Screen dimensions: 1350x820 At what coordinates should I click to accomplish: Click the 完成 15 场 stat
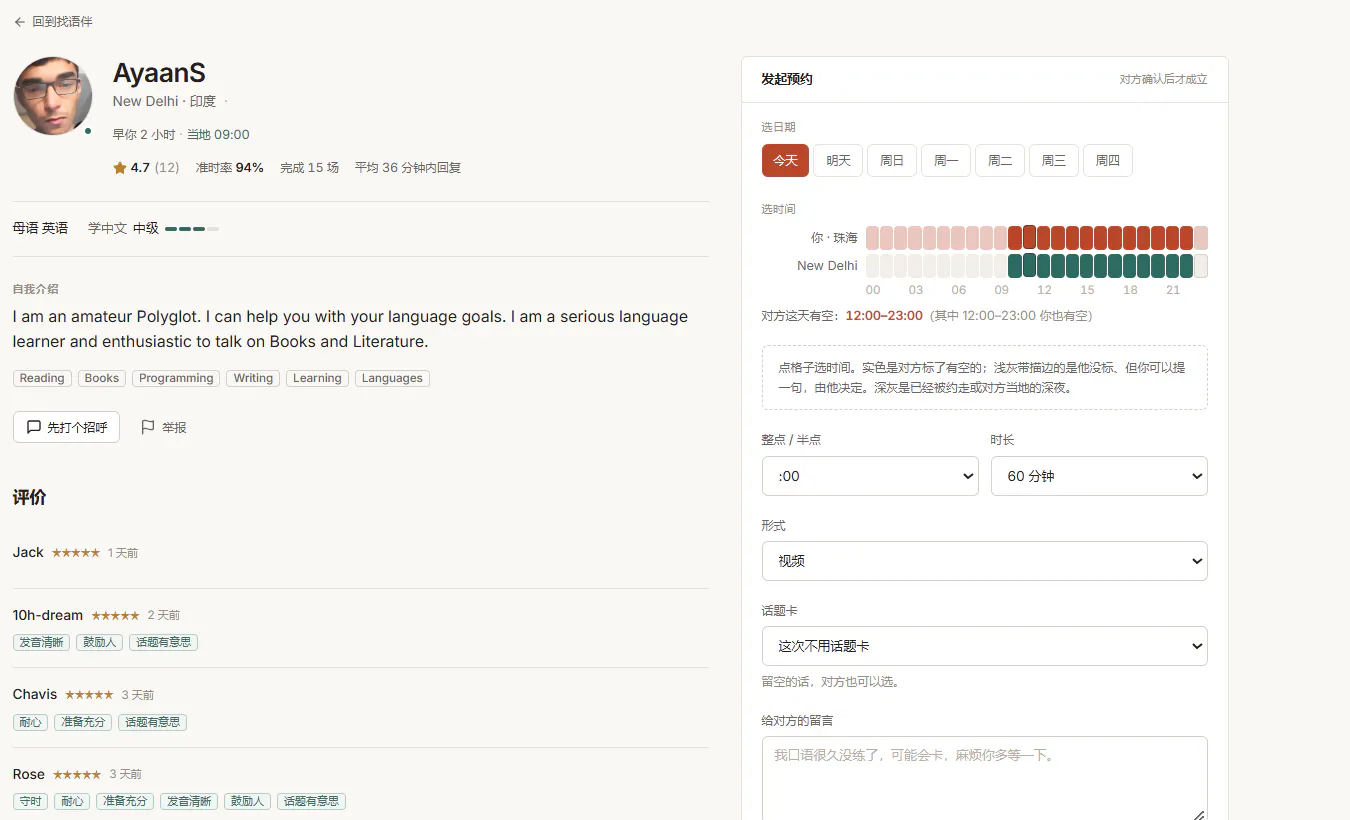[310, 168]
